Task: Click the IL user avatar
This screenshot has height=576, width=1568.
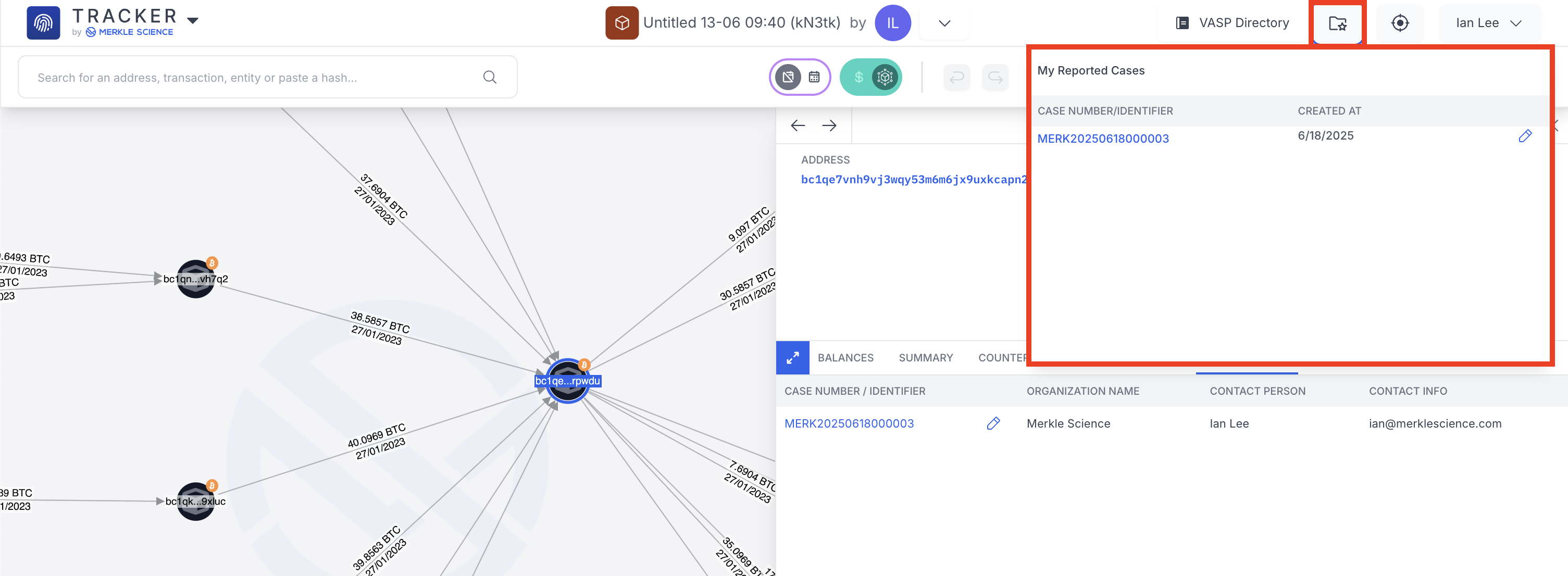Action: tap(892, 23)
